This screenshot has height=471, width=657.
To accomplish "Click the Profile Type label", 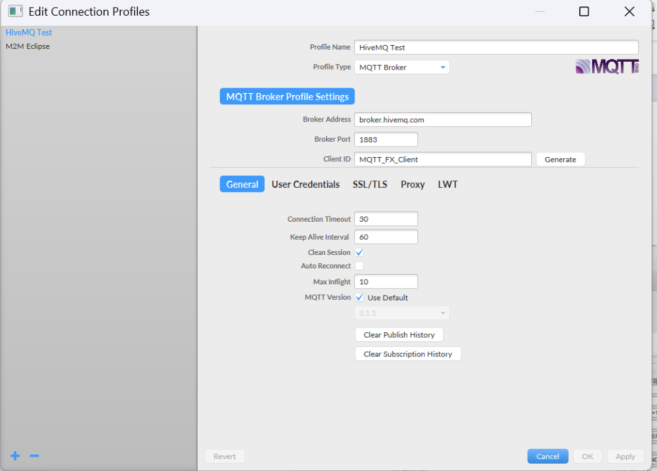I will (x=332, y=67).
